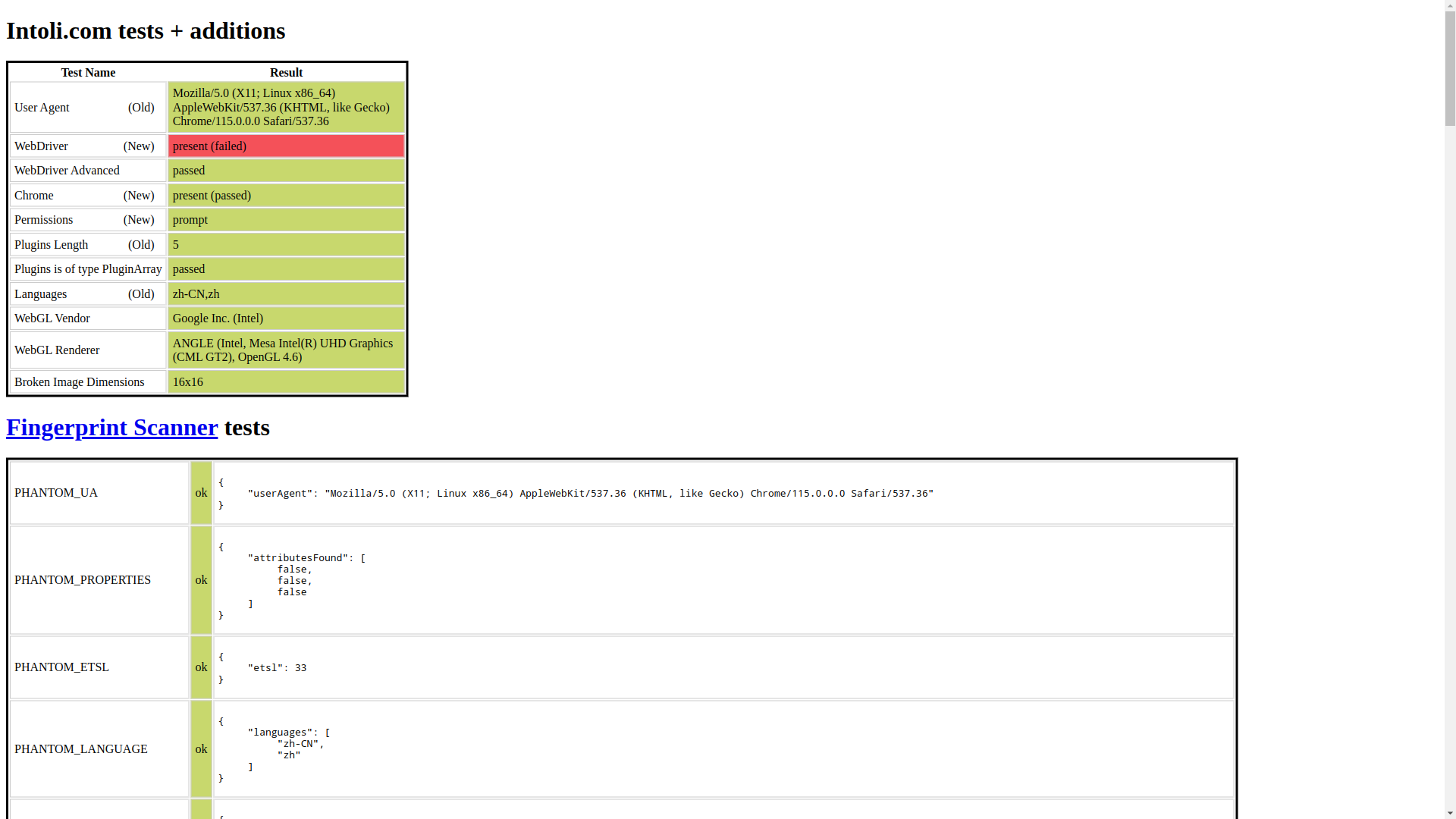Click the scrollbar down arrow
The image size is (1456, 819).
click(x=1449, y=812)
